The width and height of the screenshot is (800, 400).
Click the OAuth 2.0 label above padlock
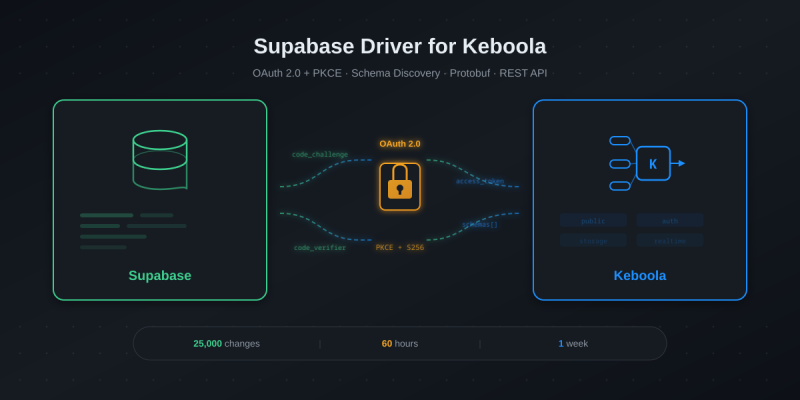(400, 144)
